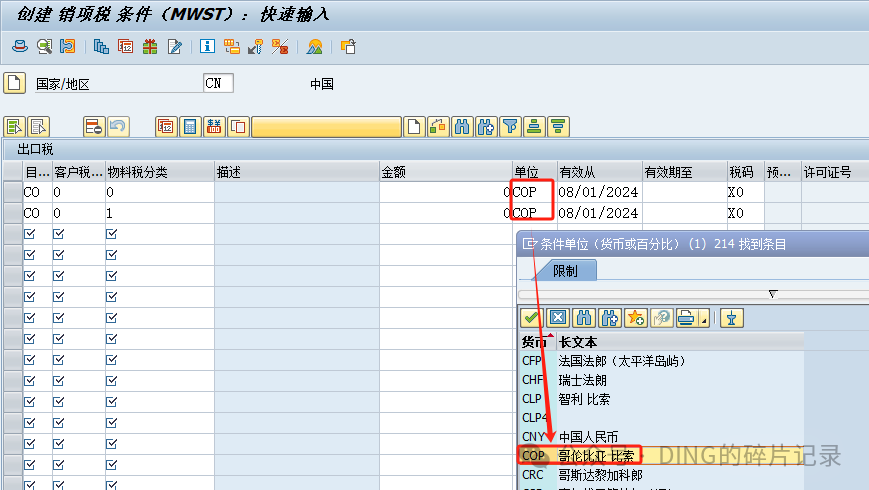
Task: Click the green select-all rows icon
Action: pos(14,127)
